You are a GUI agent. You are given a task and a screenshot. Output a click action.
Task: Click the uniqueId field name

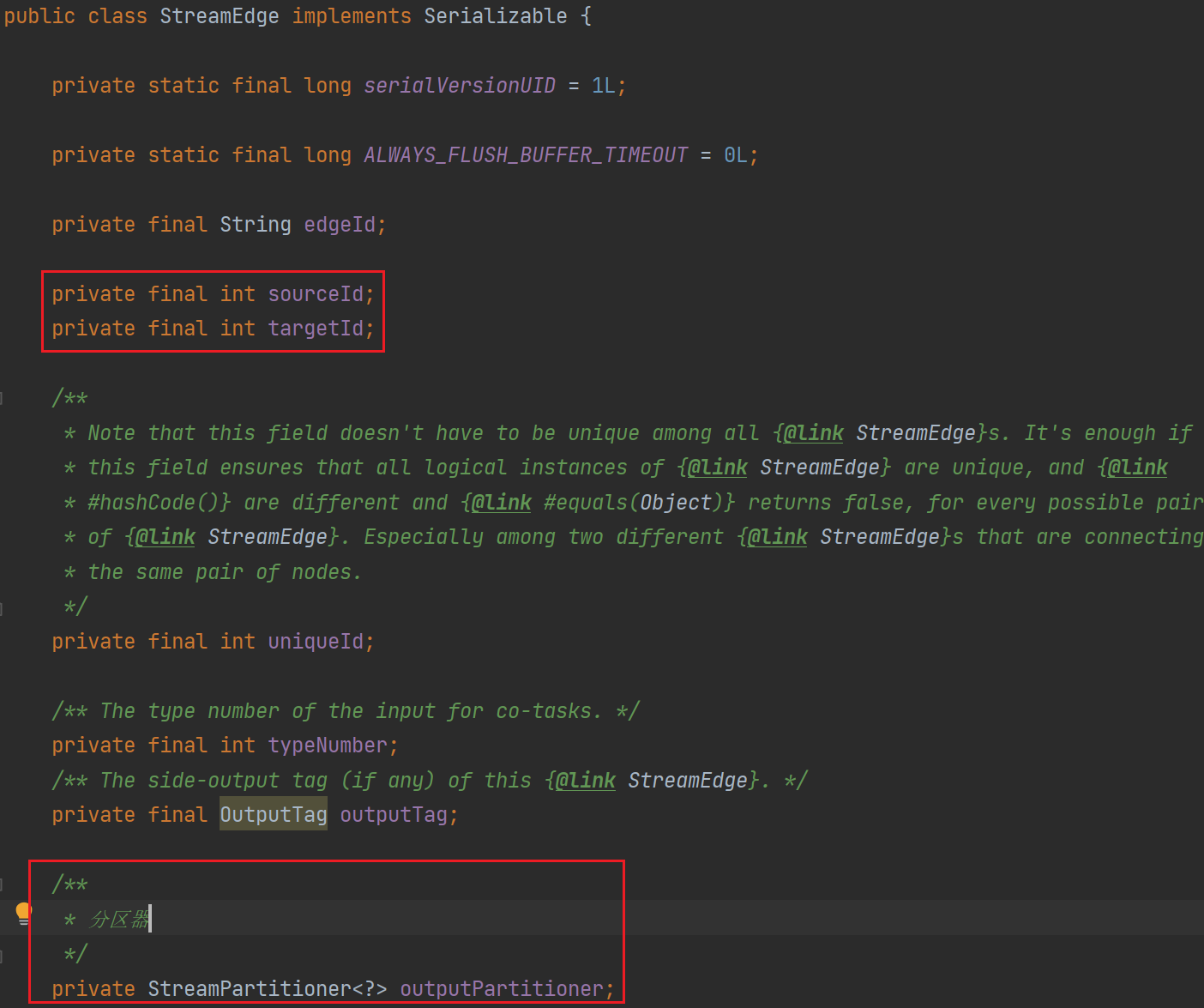(x=316, y=642)
